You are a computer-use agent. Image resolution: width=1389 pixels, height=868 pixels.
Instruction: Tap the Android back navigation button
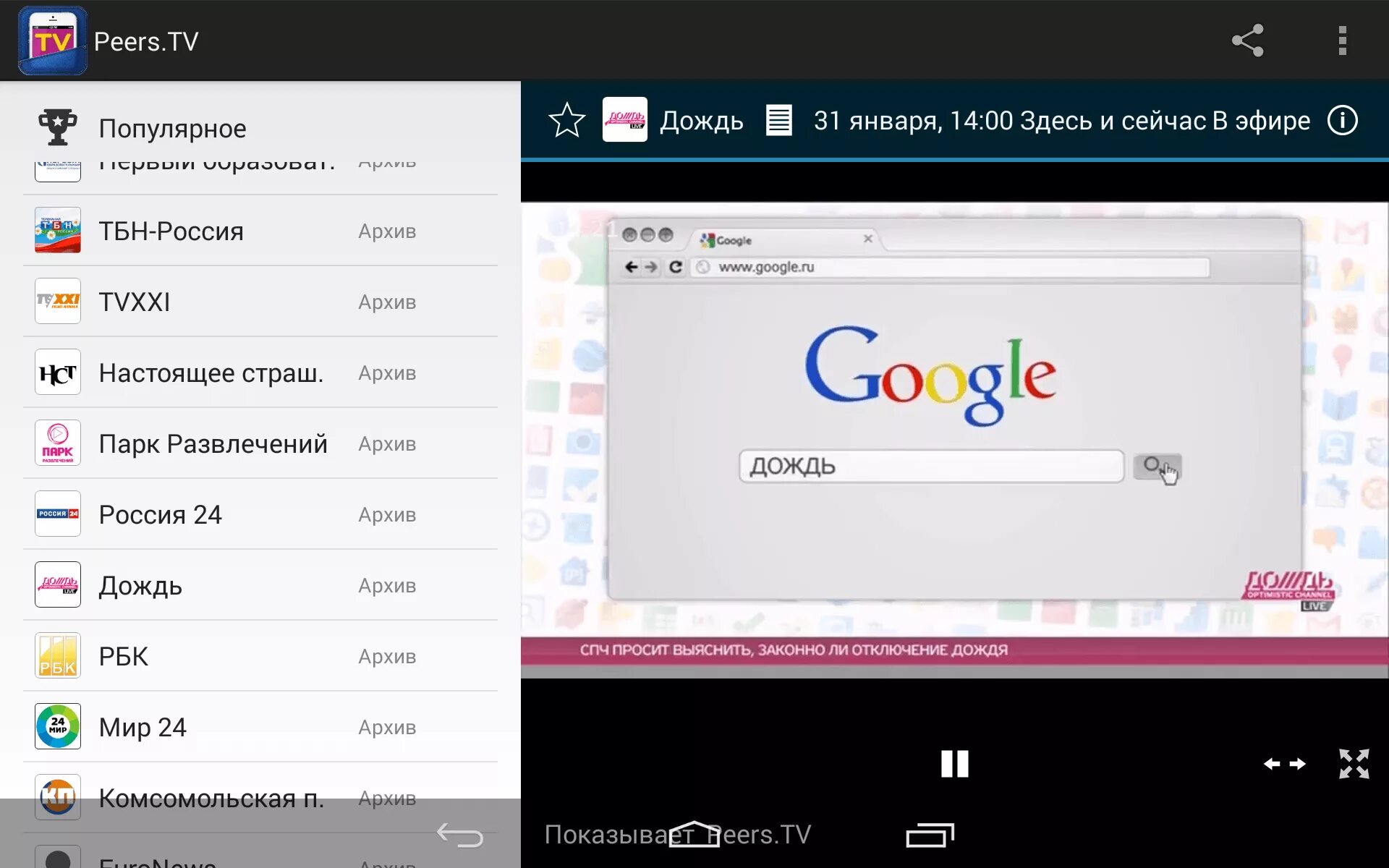click(460, 835)
